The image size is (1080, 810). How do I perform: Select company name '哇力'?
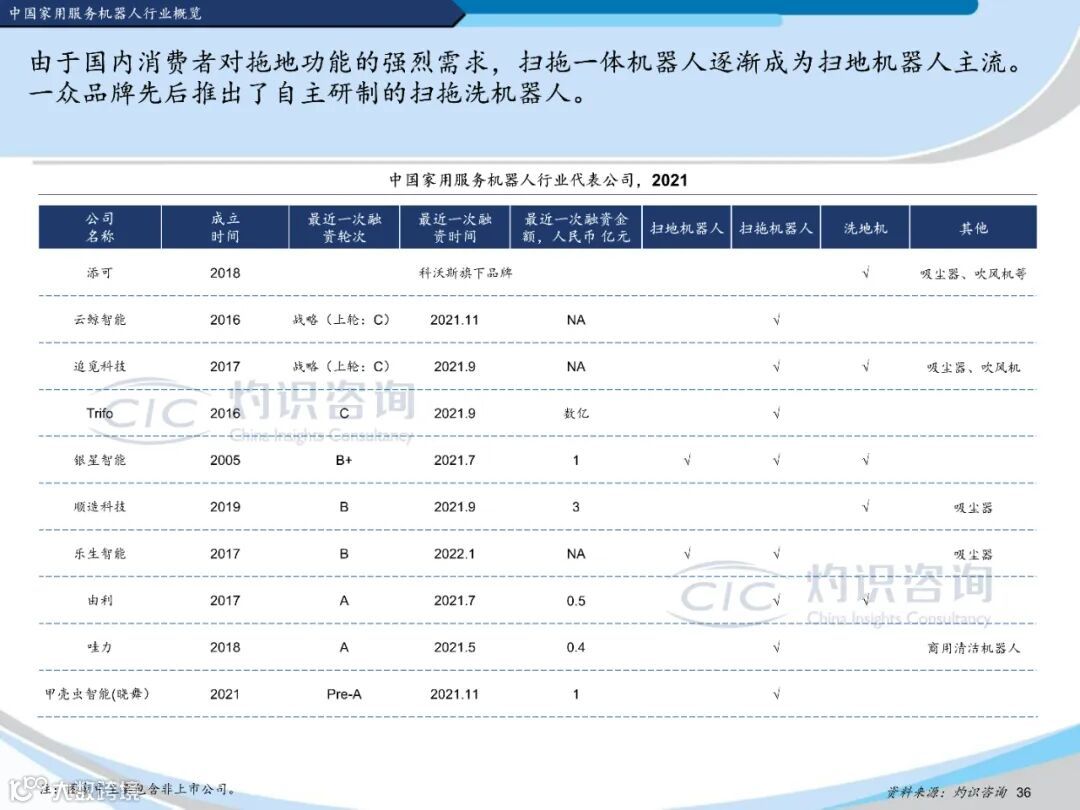[100, 647]
